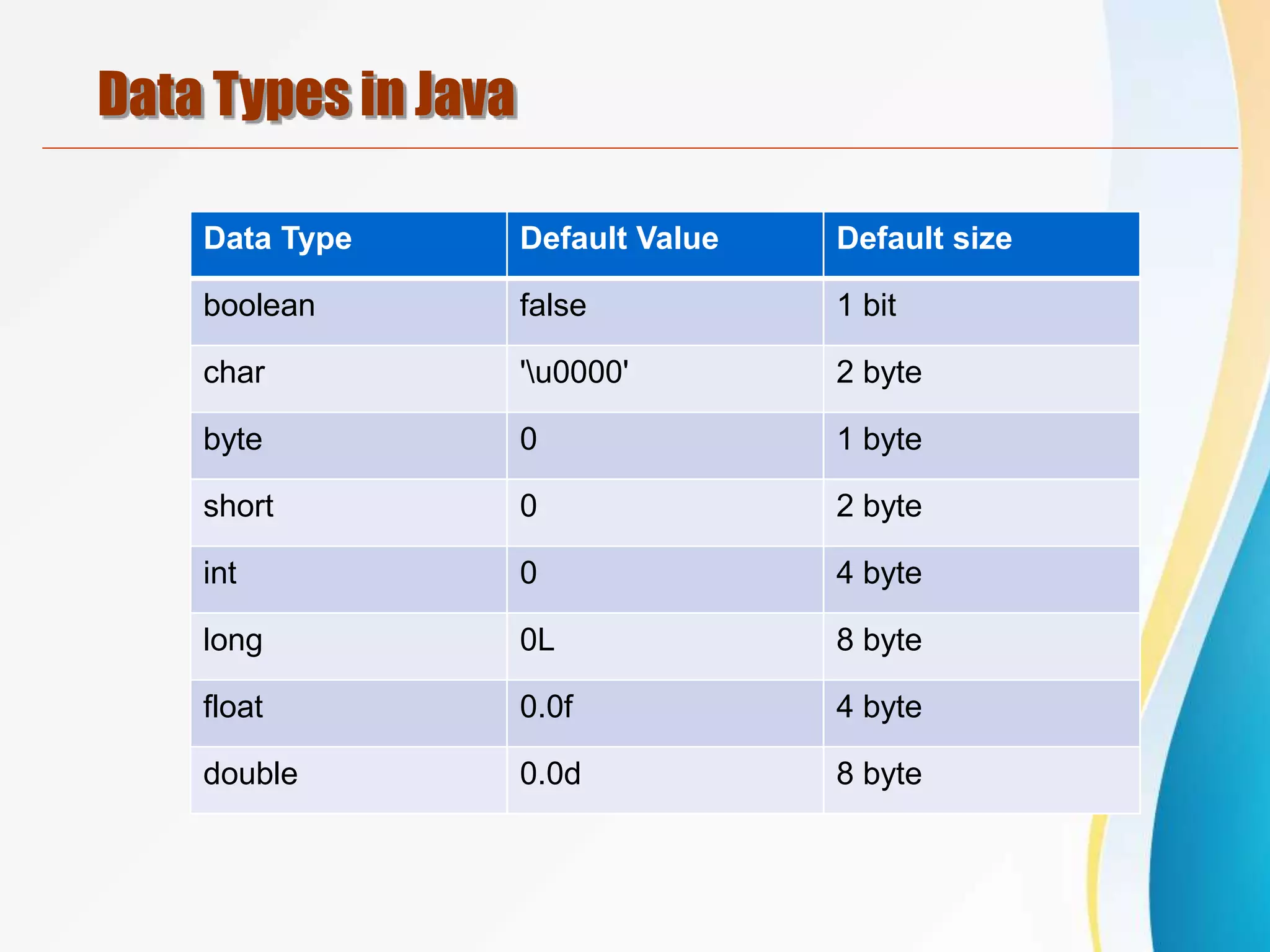Select the 'double' data type cell

pos(251,774)
